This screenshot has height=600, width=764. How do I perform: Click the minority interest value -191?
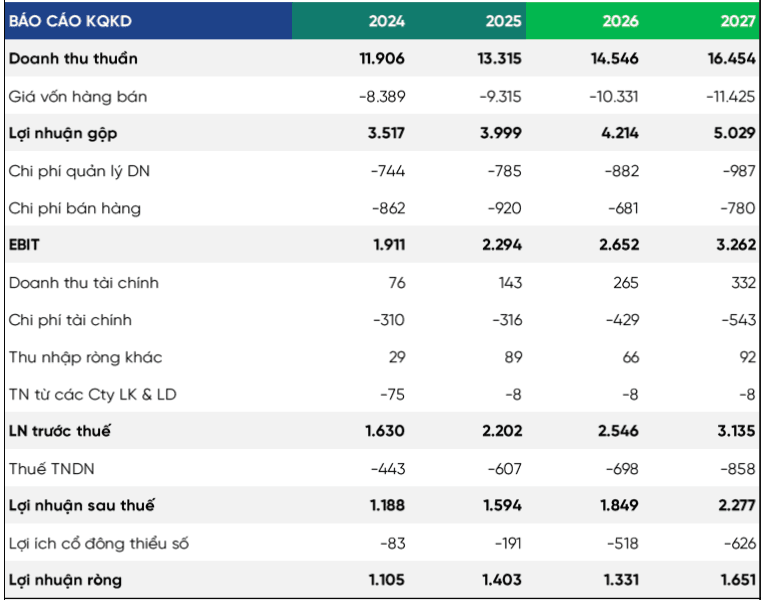point(508,543)
